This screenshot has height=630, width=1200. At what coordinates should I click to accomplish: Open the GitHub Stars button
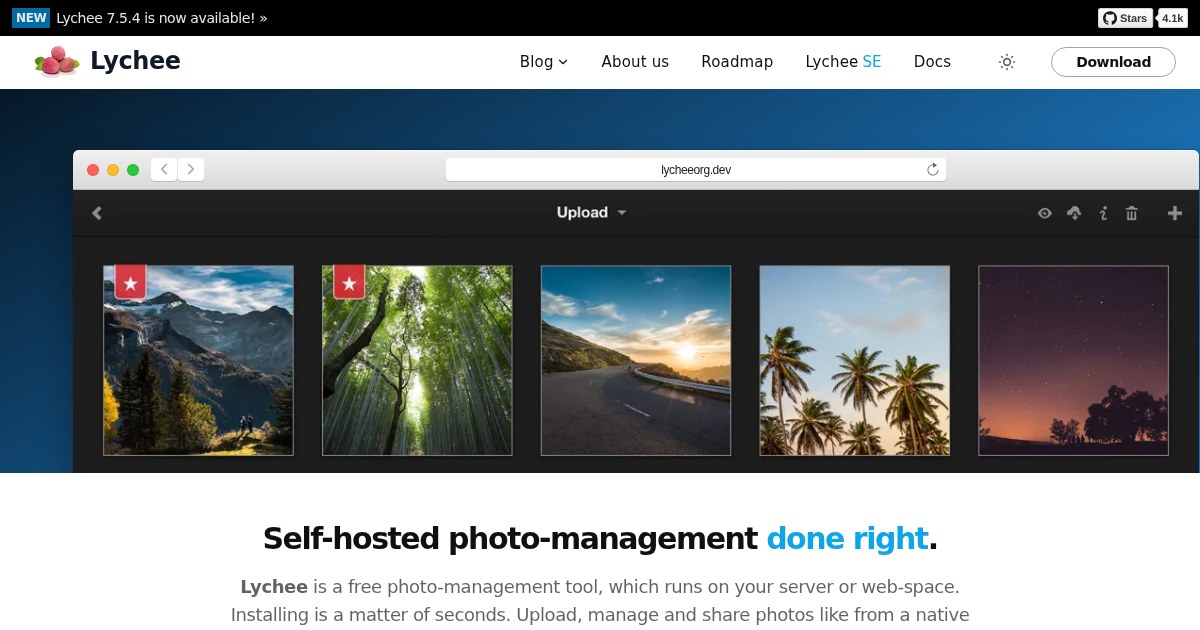tap(1125, 18)
